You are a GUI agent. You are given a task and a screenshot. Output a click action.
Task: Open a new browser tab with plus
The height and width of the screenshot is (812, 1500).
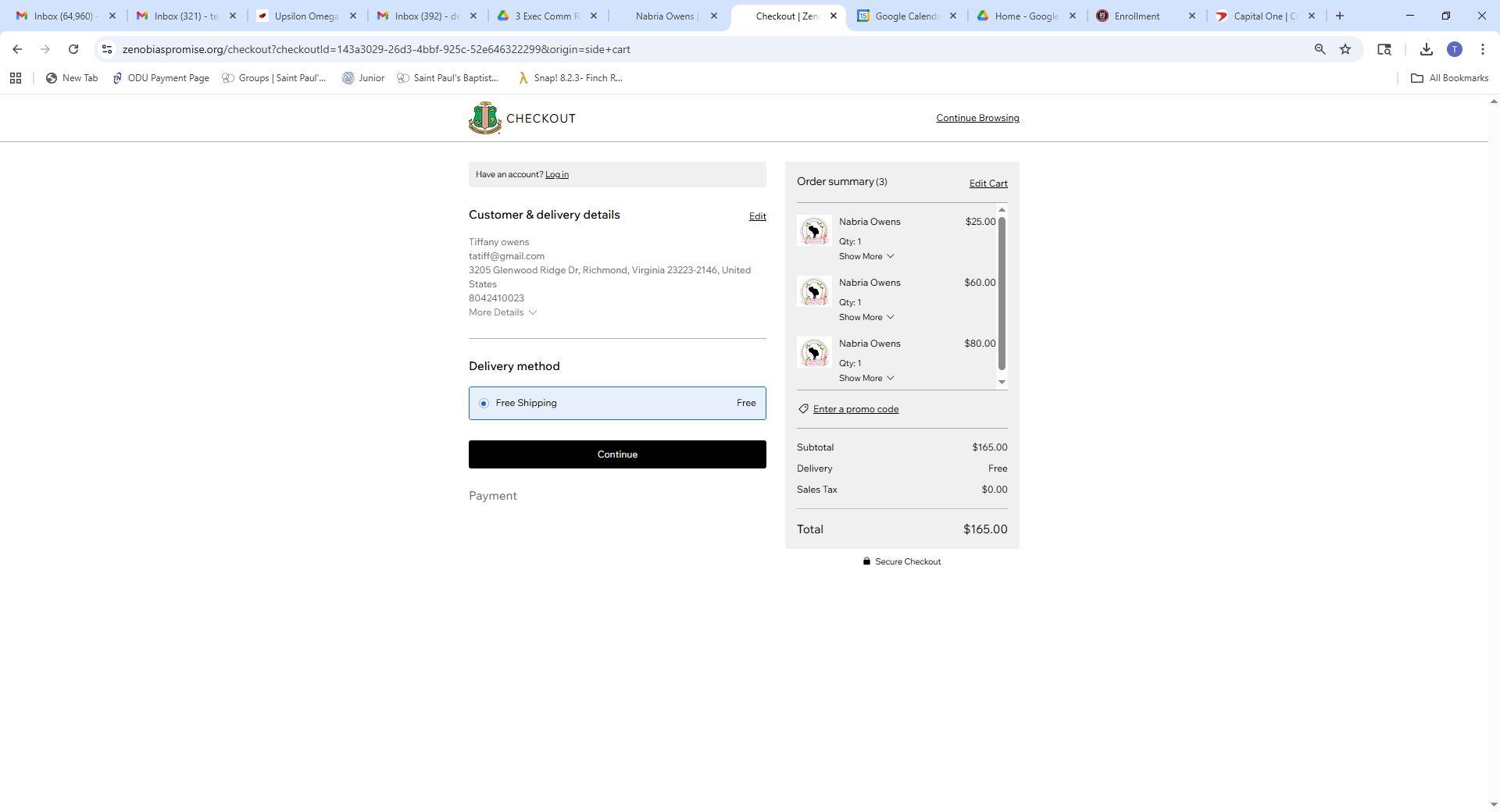point(1339,16)
